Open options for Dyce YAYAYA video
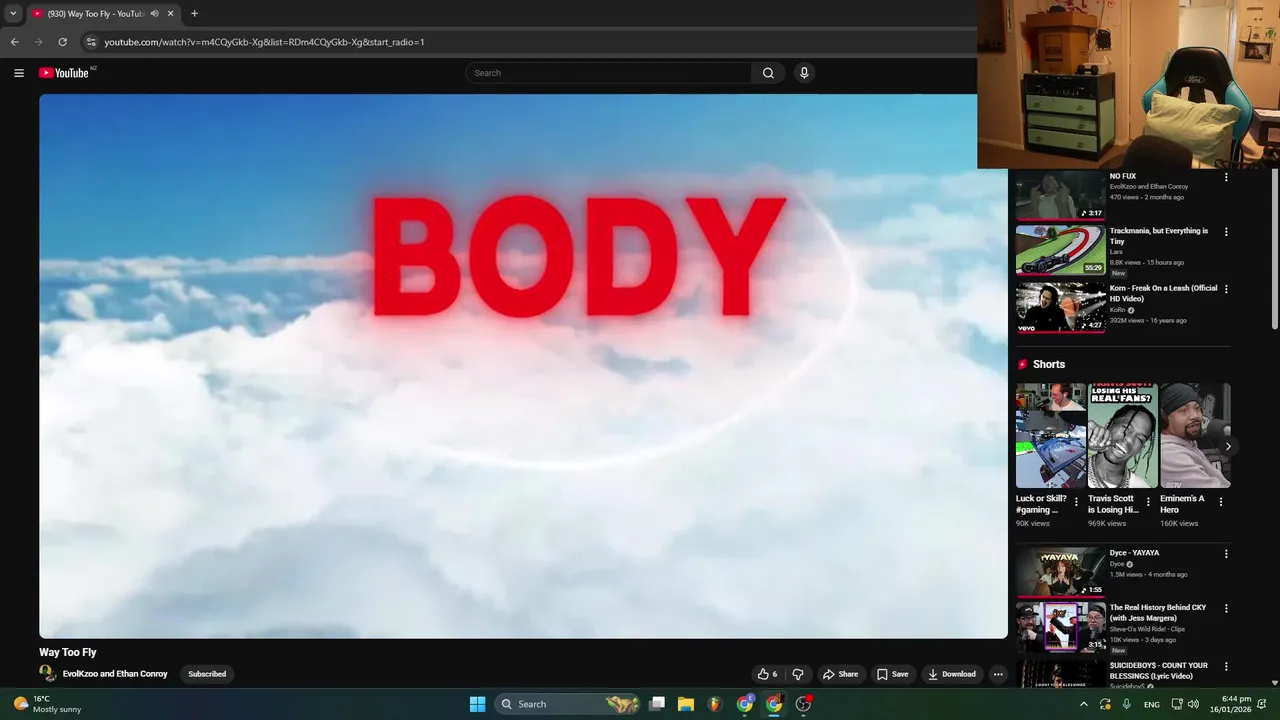The height and width of the screenshot is (720, 1280). 1226,554
